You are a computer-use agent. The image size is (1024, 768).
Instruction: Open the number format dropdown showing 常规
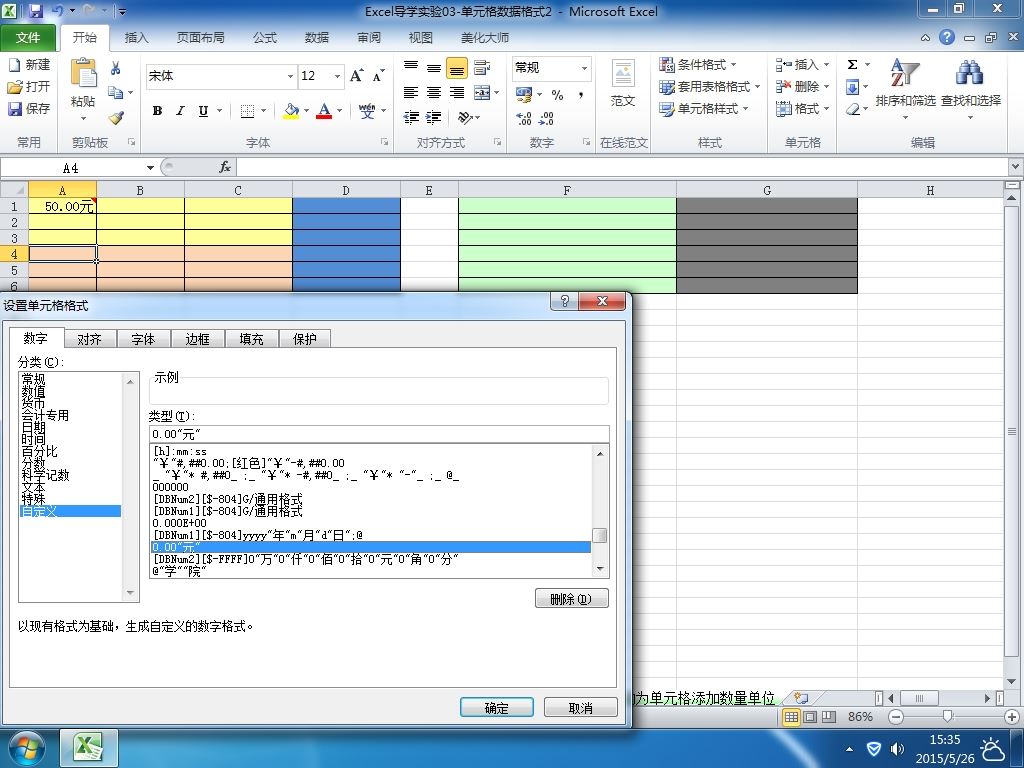584,68
